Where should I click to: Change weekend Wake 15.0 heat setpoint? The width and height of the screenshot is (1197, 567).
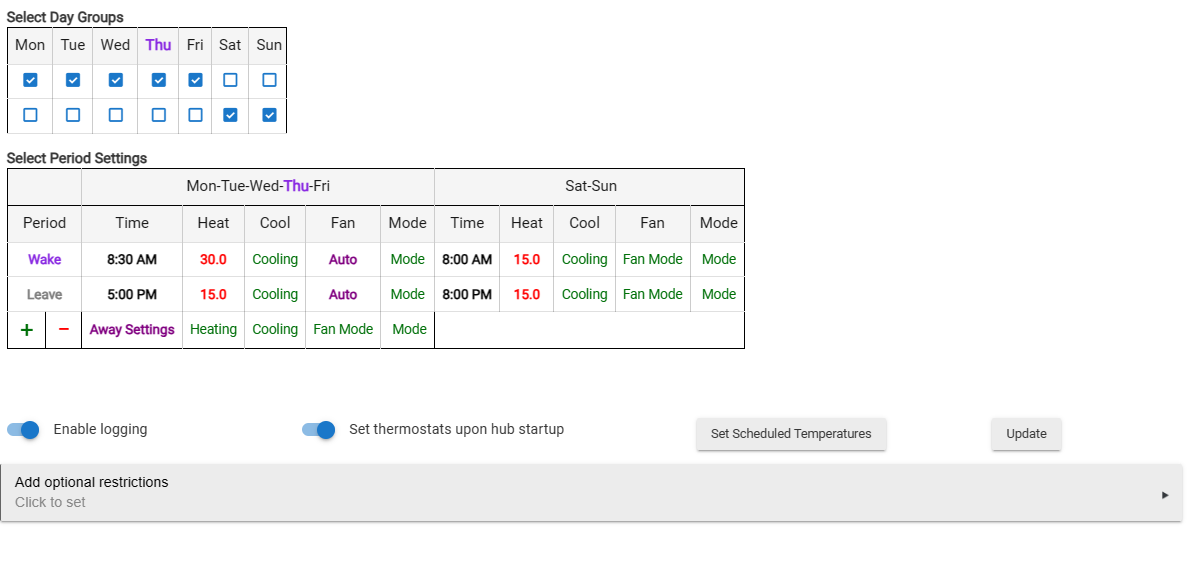click(527, 259)
